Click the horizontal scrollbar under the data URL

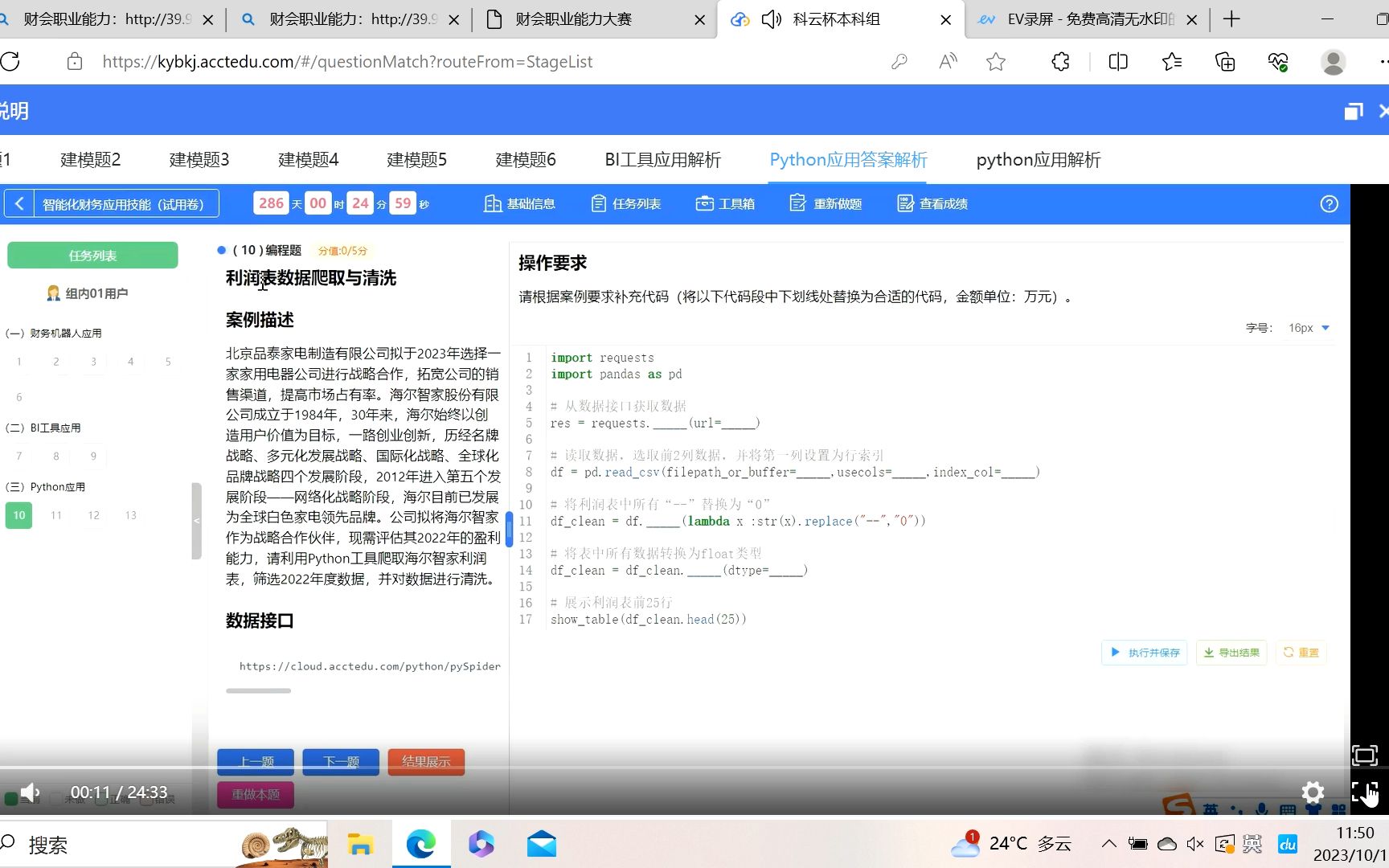pos(259,690)
